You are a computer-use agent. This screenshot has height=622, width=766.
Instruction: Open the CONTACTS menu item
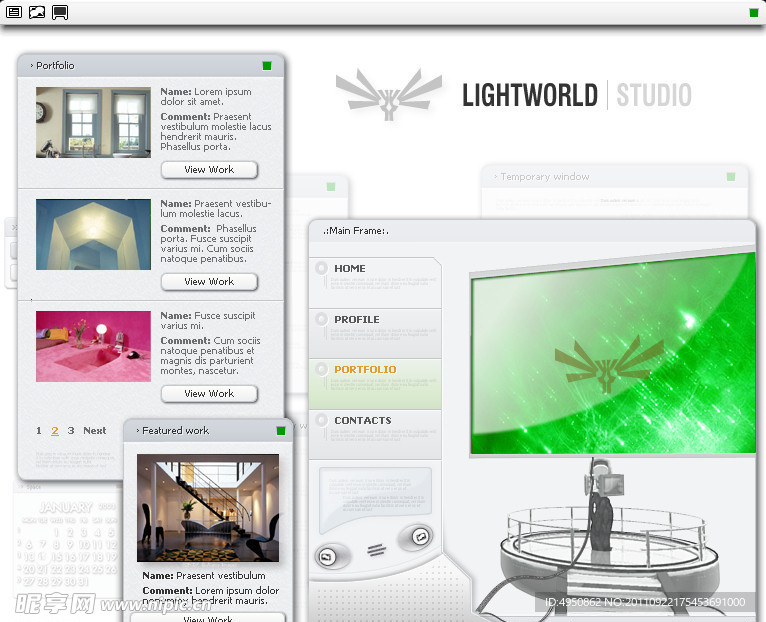pyautogui.click(x=375, y=434)
